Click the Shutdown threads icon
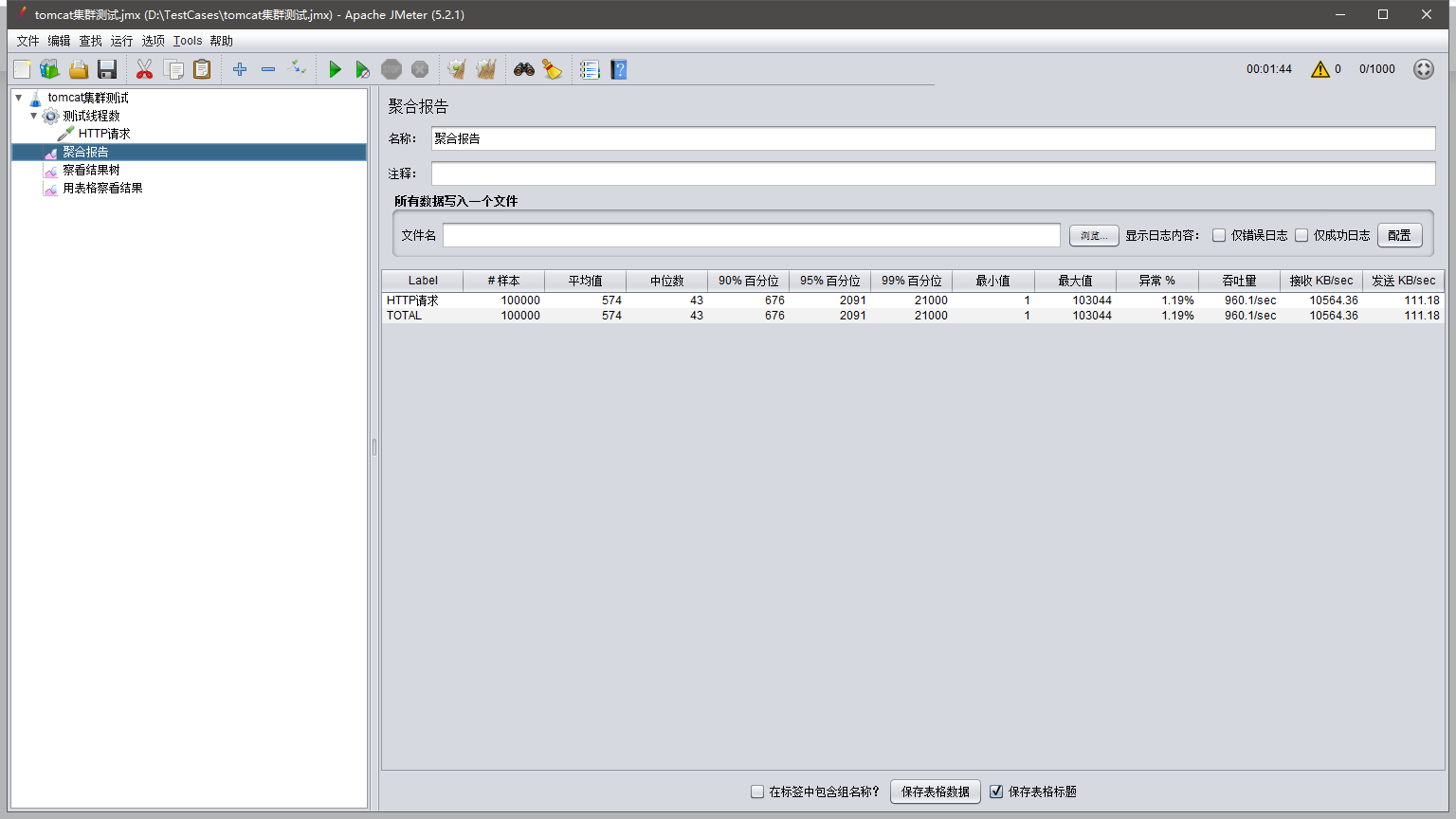Screen dimensions: 1456x819 420,69
